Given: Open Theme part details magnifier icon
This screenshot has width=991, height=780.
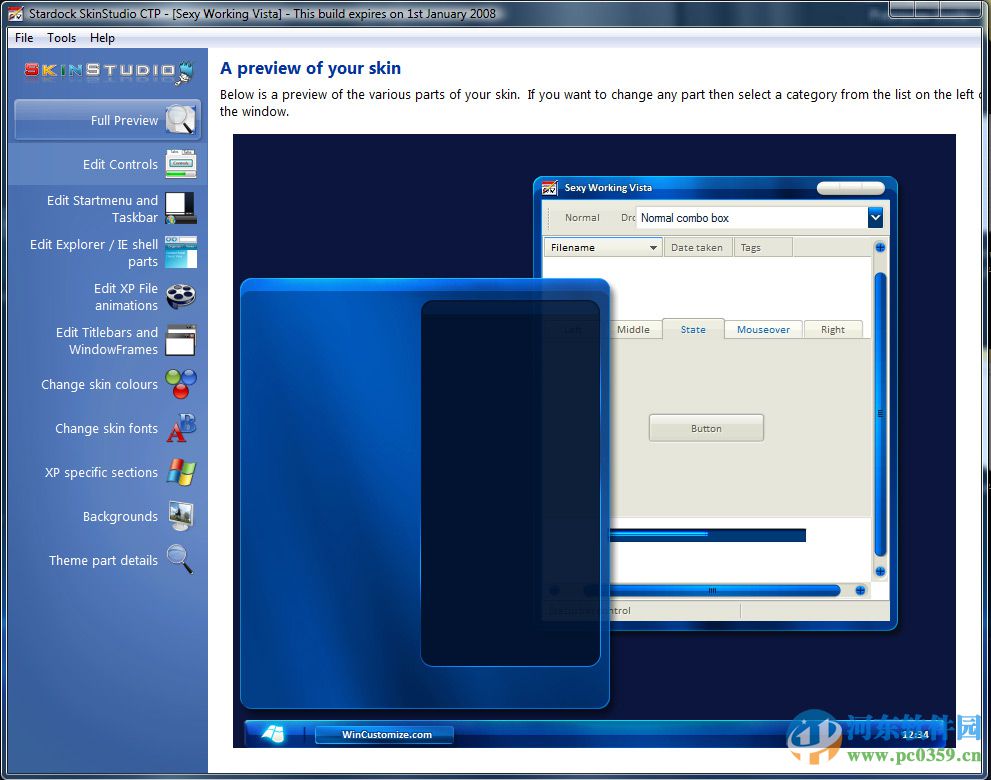Looking at the screenshot, I should [180, 560].
